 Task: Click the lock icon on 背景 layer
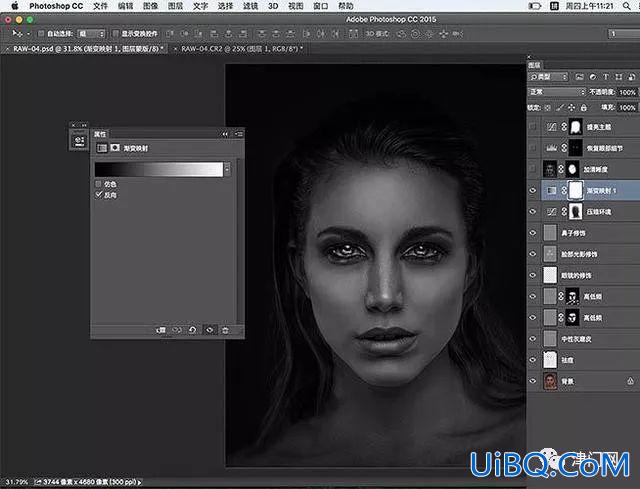click(x=630, y=381)
